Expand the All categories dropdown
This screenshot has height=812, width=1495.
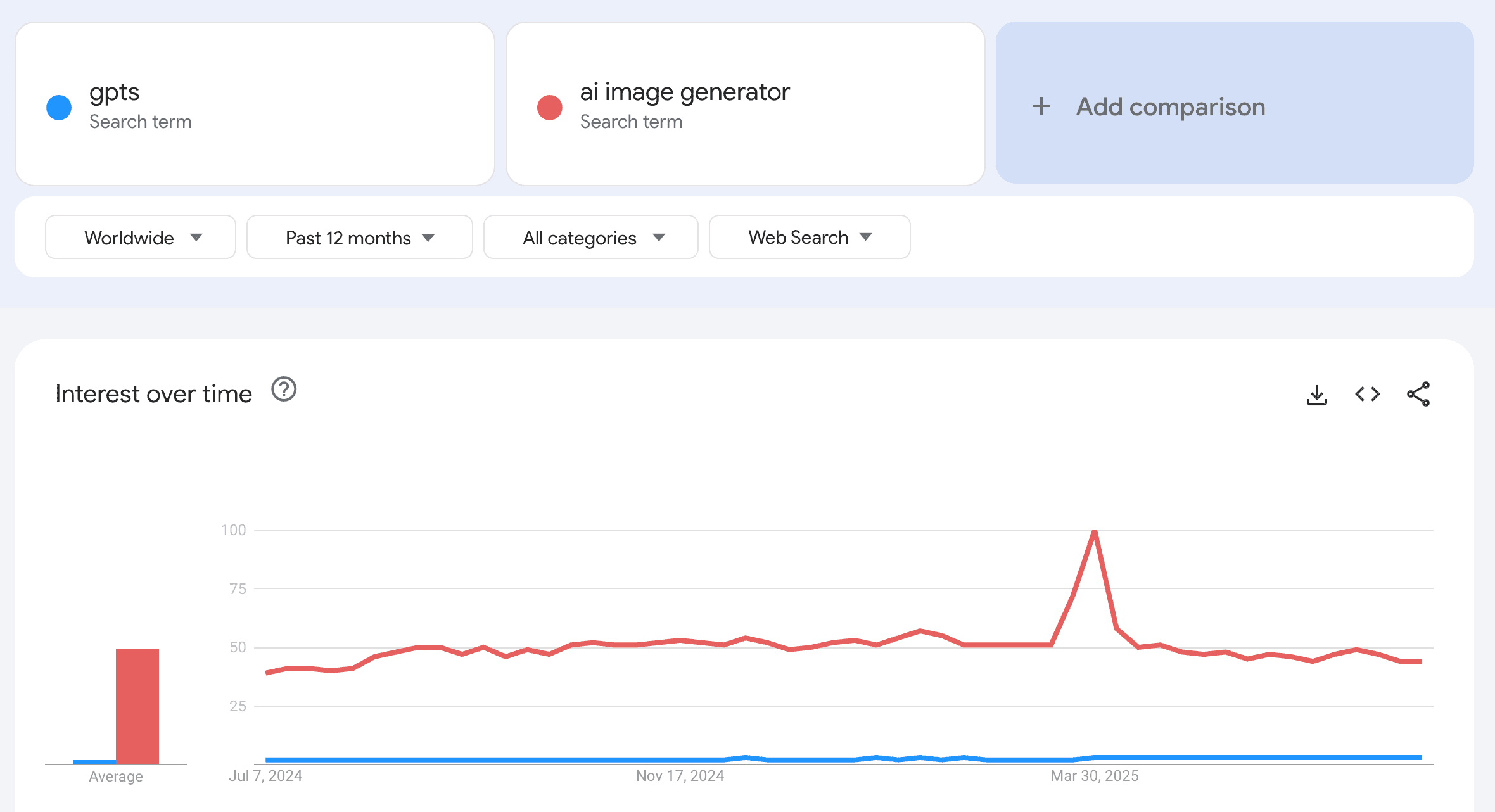(x=591, y=237)
